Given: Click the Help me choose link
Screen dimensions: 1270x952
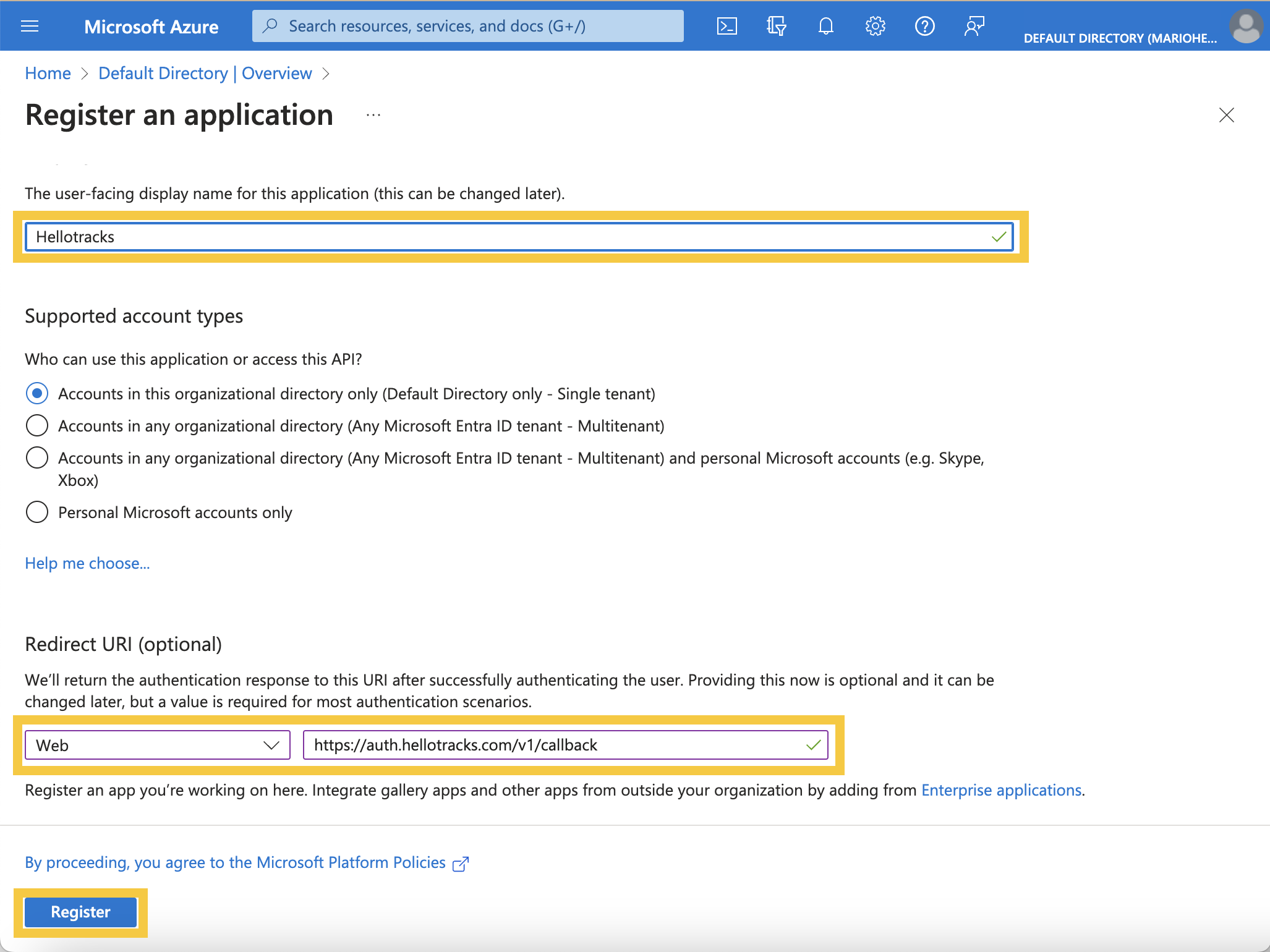Looking at the screenshot, I should point(87,563).
